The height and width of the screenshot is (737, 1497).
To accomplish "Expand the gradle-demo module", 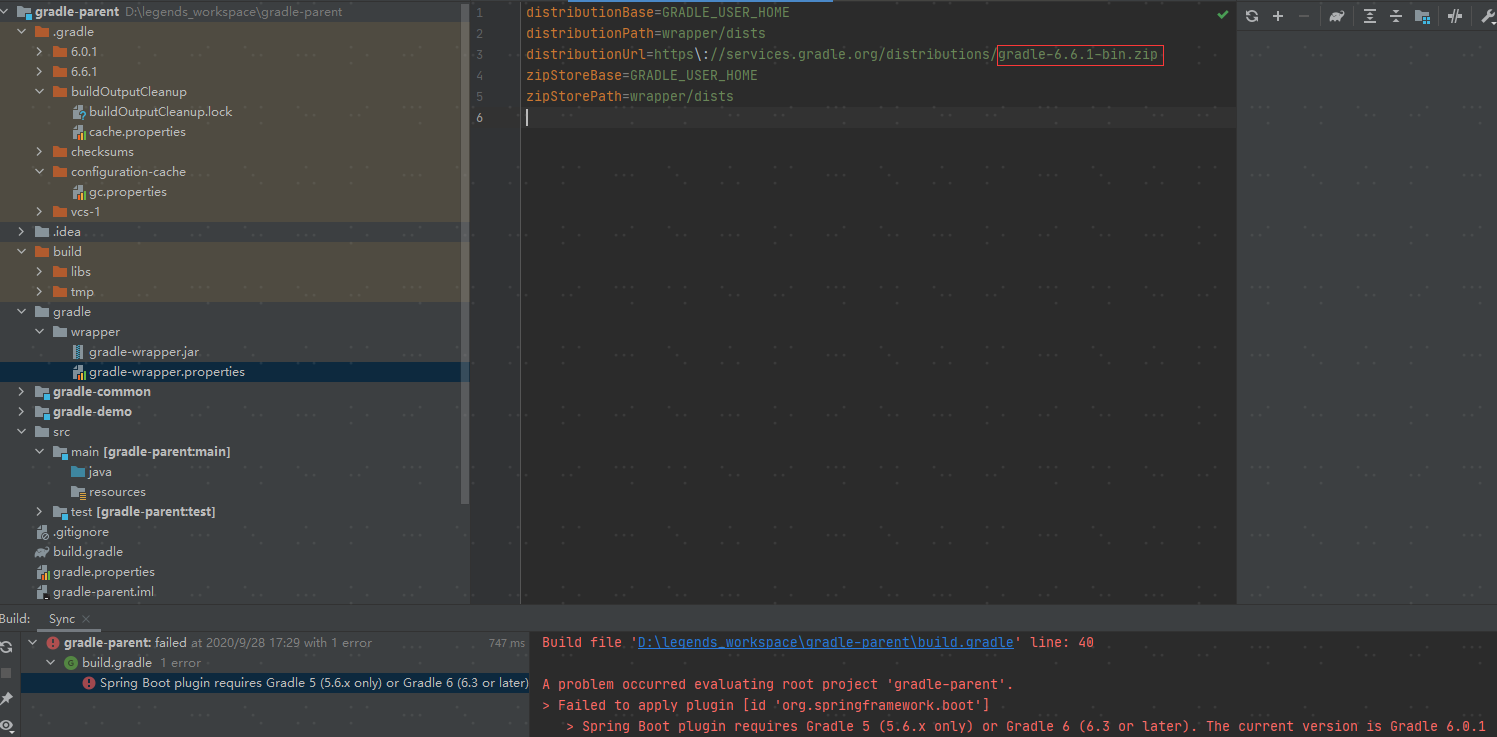I will coord(21,412).
